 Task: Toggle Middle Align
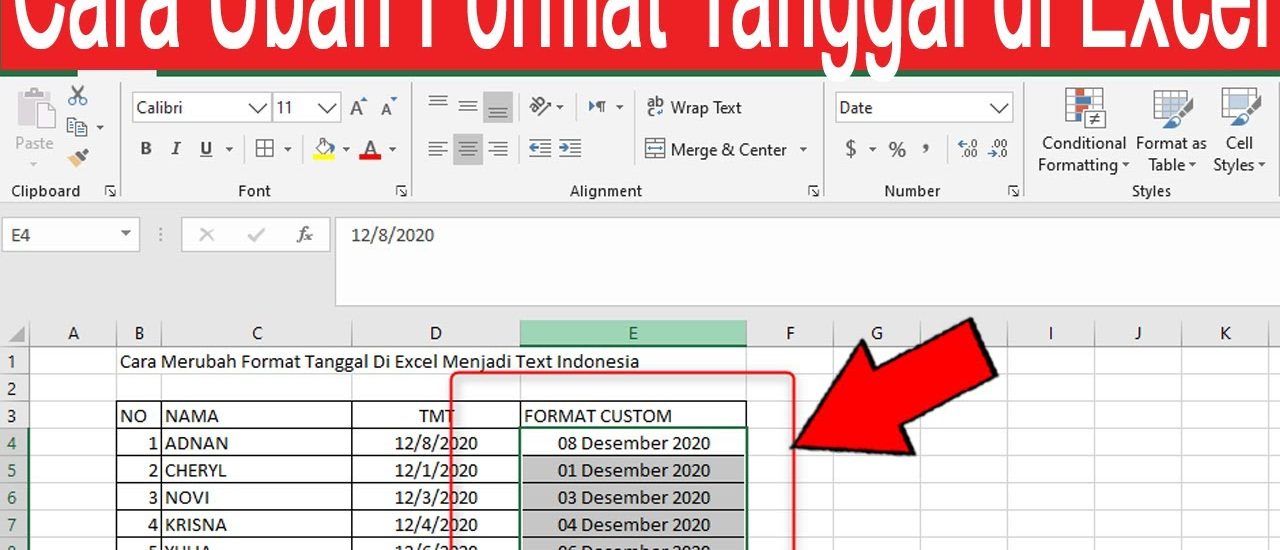[x=468, y=107]
